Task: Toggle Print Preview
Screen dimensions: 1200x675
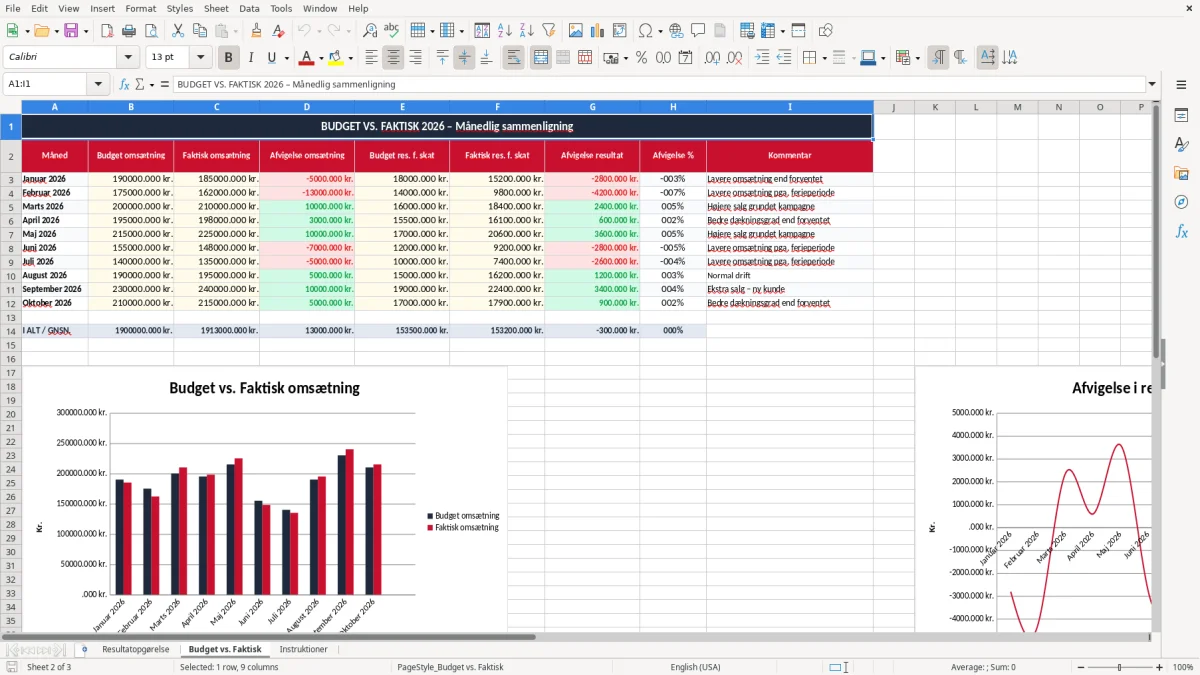Action: pyautogui.click(x=151, y=31)
